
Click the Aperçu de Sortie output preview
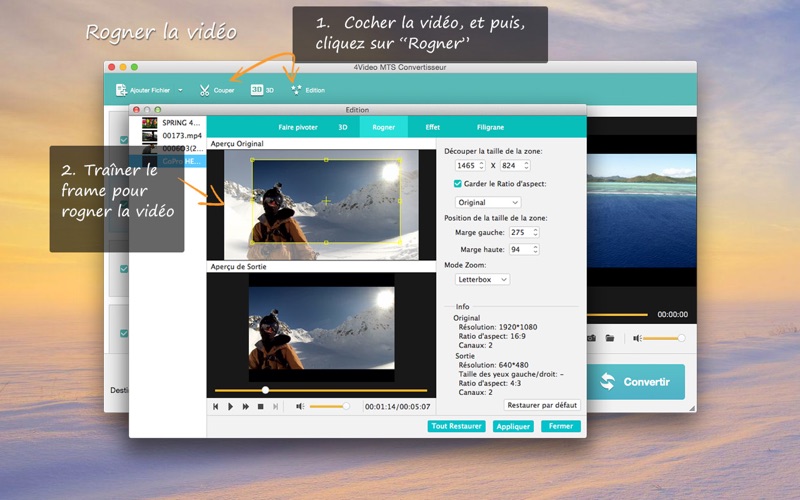[321, 328]
